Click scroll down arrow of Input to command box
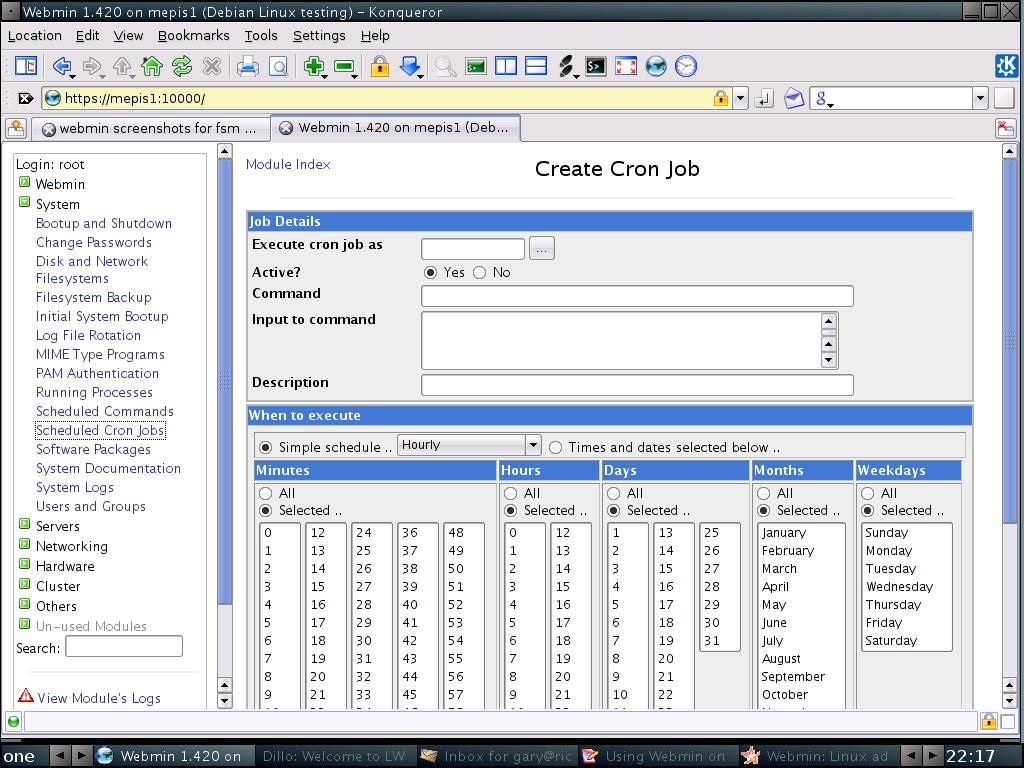The height and width of the screenshot is (768, 1024). pyautogui.click(x=829, y=360)
